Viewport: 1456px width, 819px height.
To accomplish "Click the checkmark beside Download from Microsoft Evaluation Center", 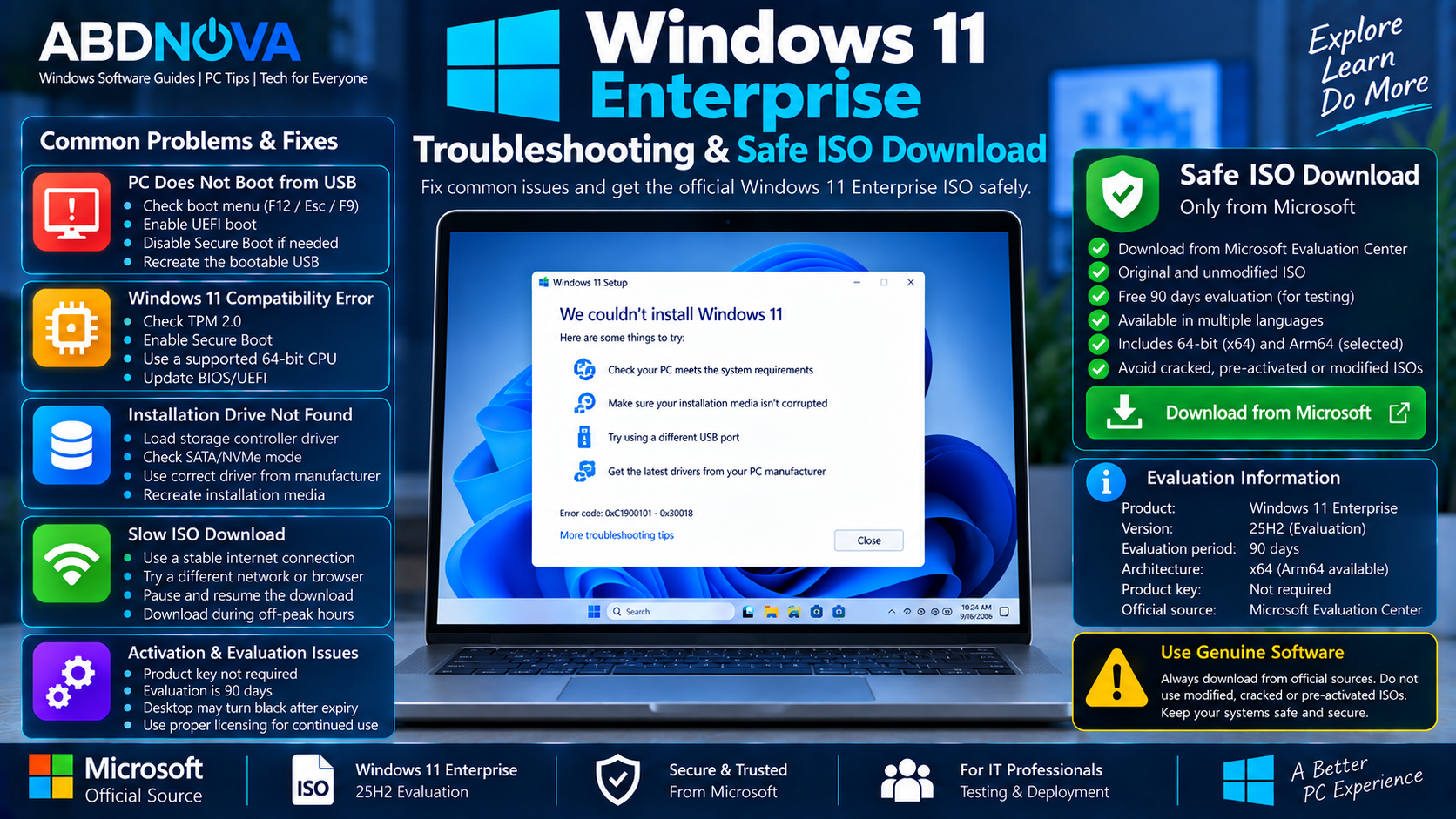I will (1099, 249).
